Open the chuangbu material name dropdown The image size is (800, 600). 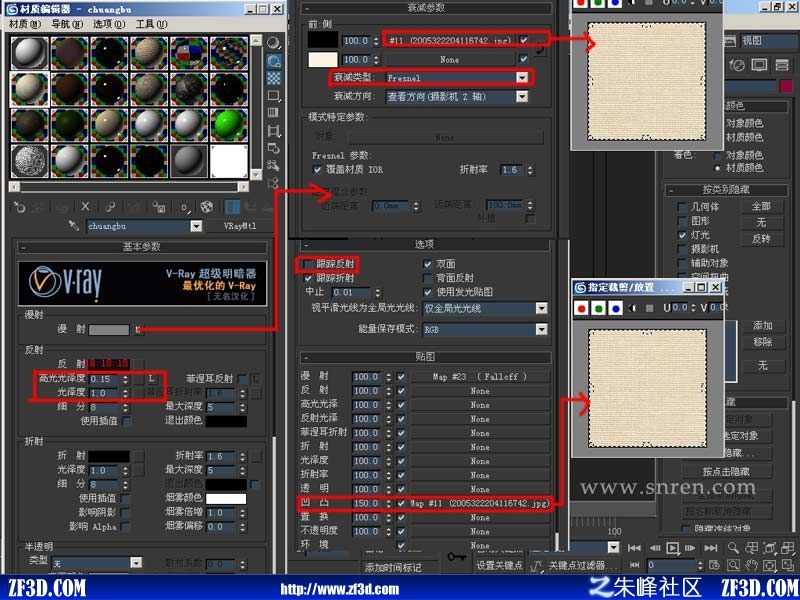coord(196,226)
